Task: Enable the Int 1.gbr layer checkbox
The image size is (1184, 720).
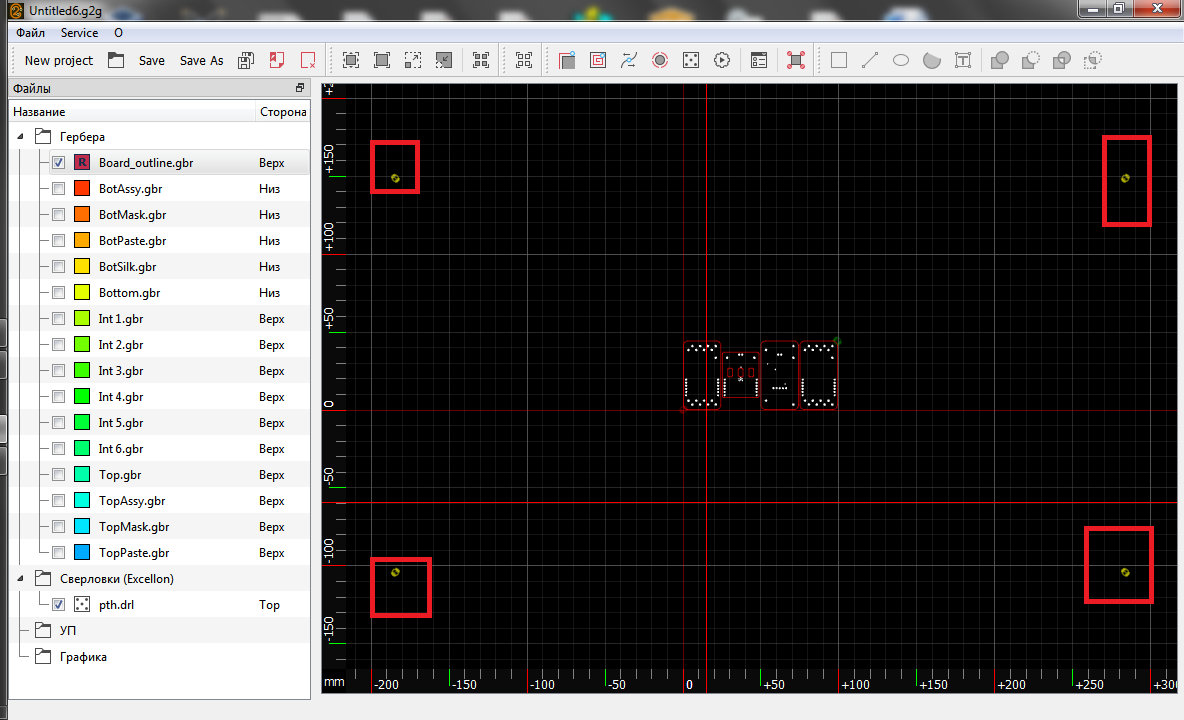Action: pos(59,319)
